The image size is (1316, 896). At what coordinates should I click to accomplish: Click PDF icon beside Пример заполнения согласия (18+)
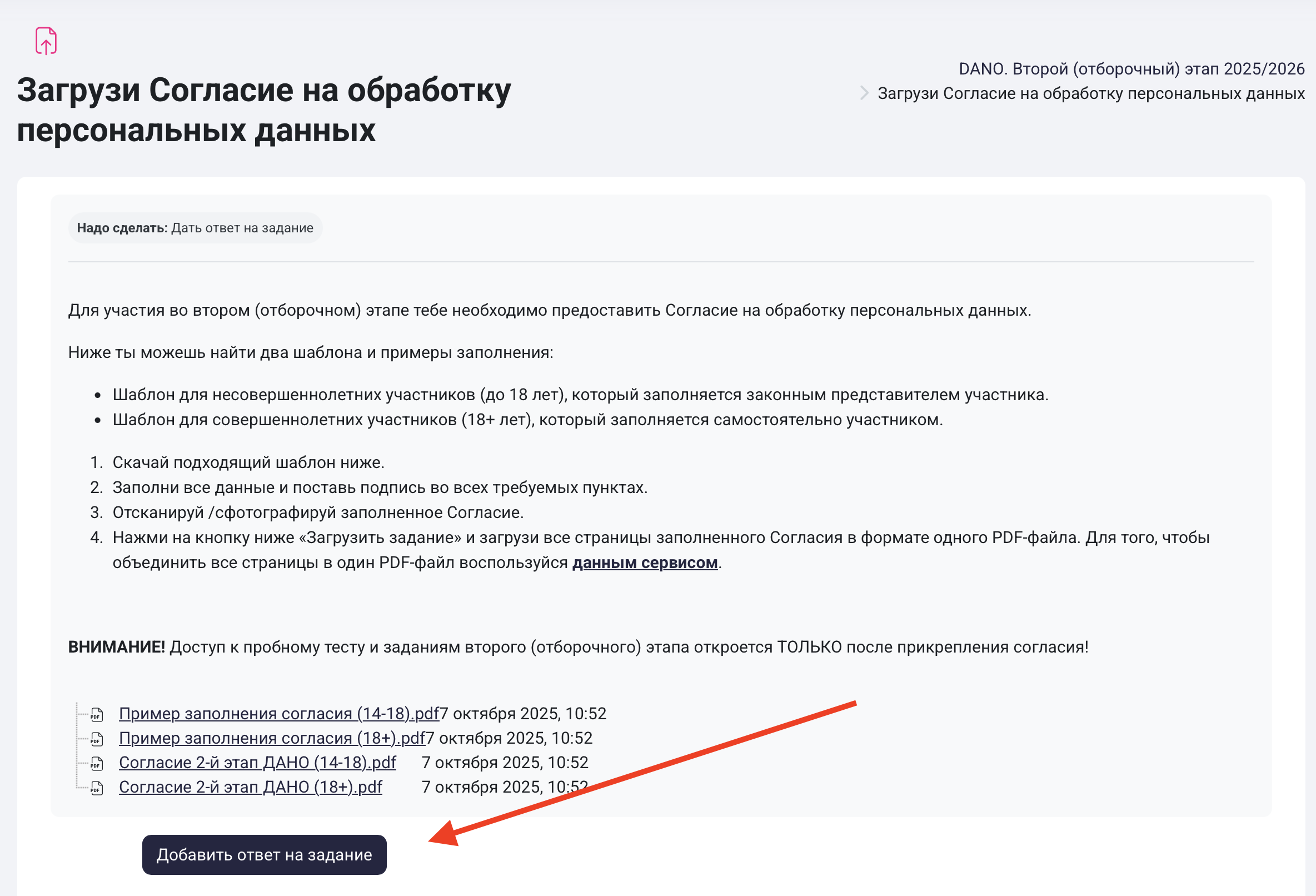coord(97,739)
